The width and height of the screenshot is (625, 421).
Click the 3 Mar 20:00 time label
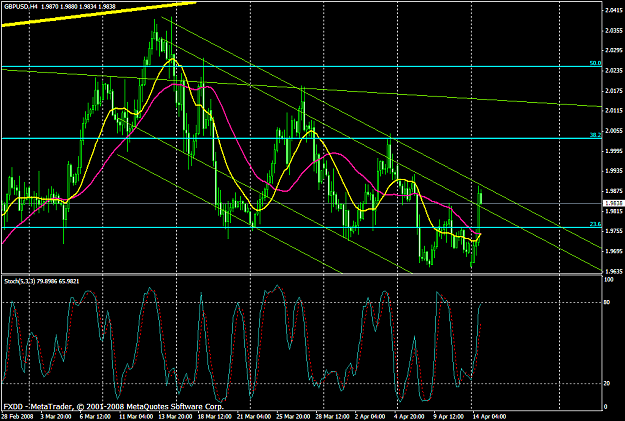pyautogui.click(x=55, y=416)
